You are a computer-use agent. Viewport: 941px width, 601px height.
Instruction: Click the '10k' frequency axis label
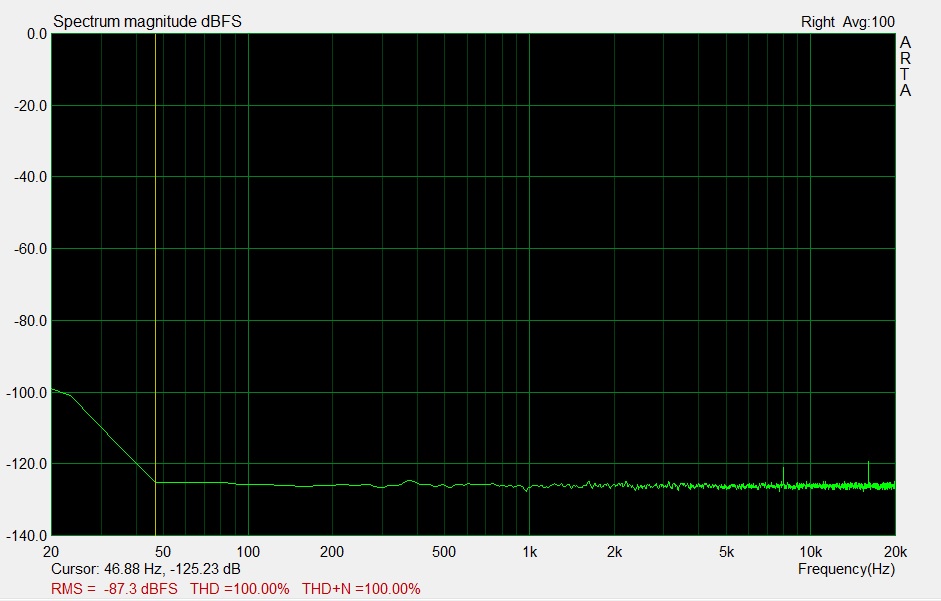click(x=810, y=552)
